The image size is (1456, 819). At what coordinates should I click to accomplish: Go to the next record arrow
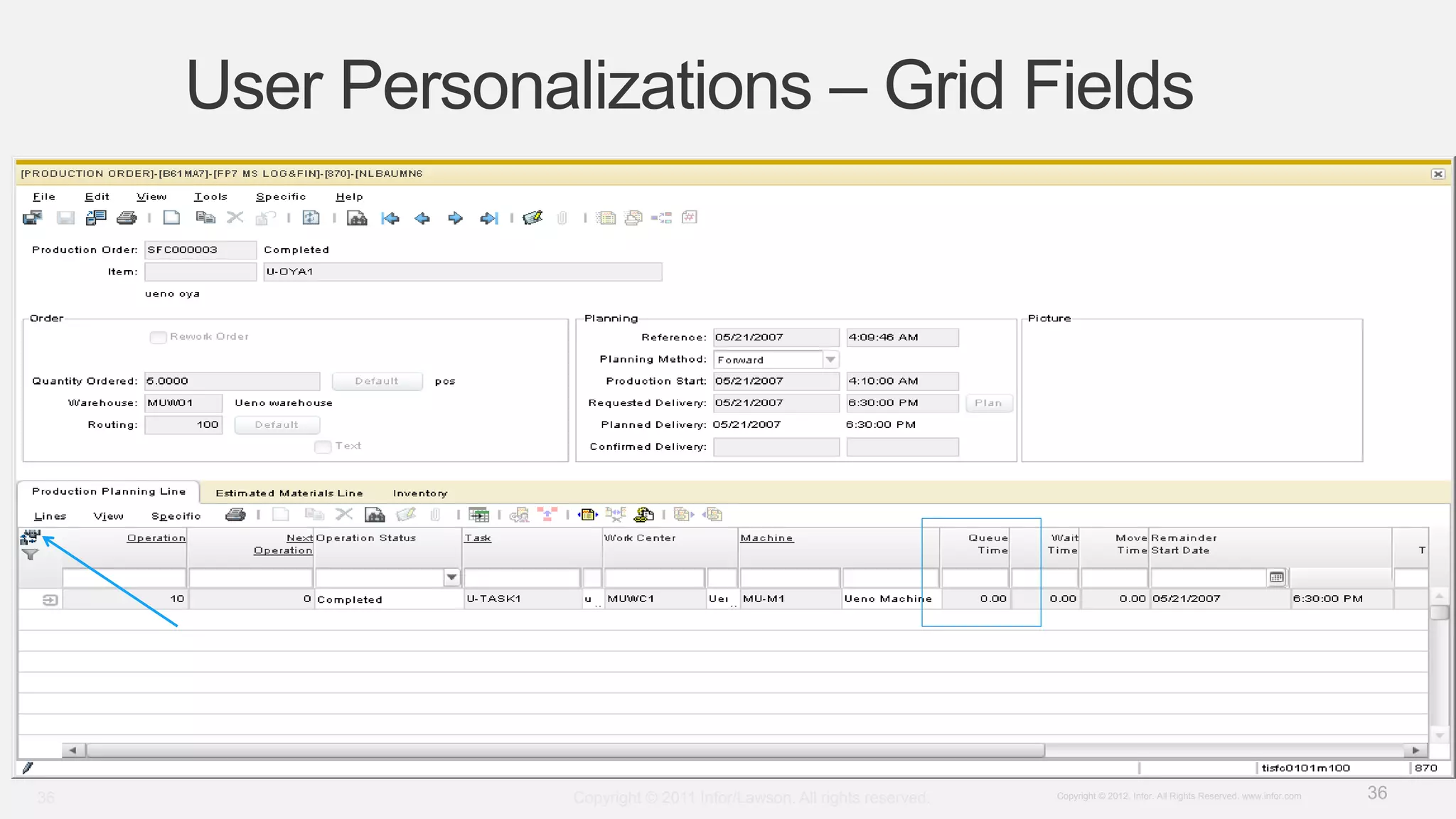456,218
